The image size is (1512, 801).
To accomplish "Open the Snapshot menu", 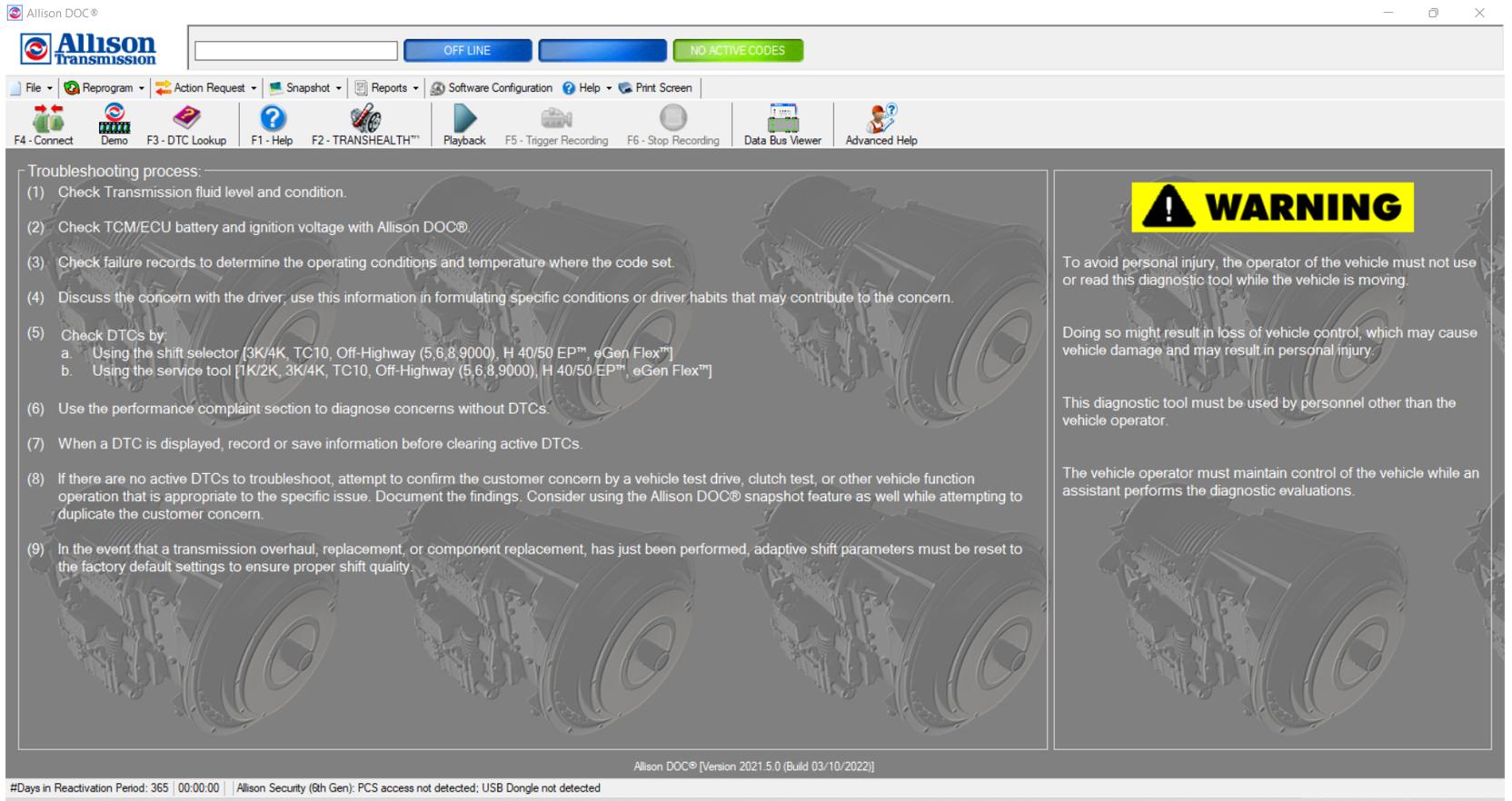I will click(x=306, y=88).
